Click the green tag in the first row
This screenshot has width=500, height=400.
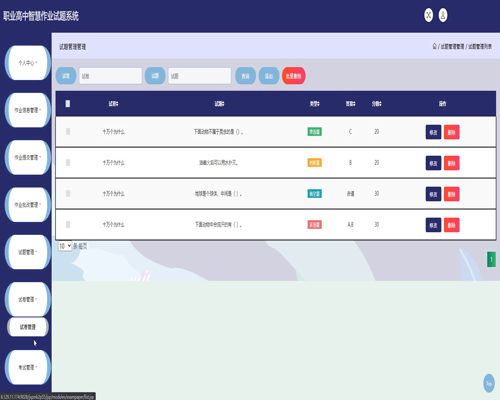pyautogui.click(x=314, y=132)
